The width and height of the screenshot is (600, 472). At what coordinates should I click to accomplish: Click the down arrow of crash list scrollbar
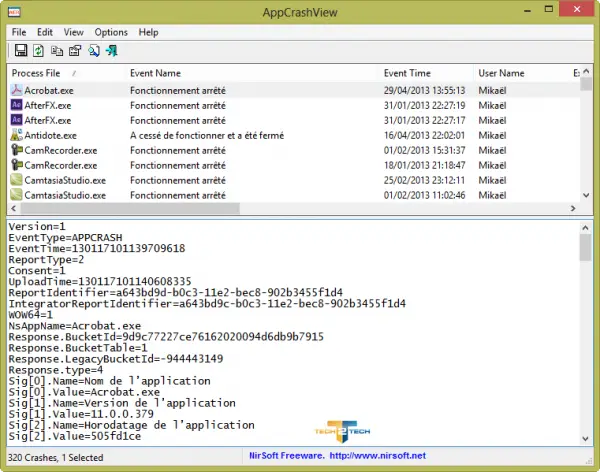click(586, 195)
